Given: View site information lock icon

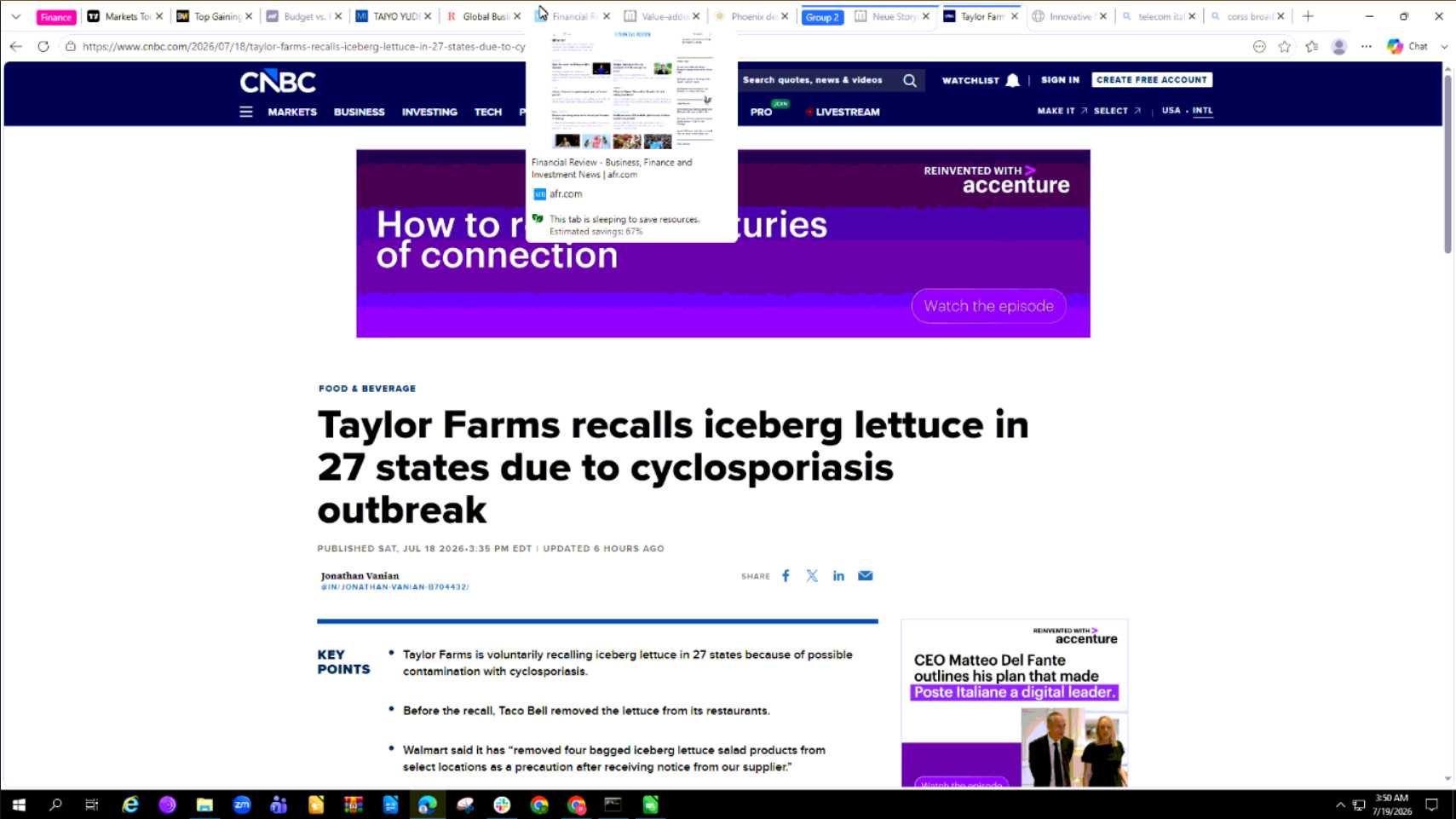Looking at the screenshot, I should pos(71,46).
